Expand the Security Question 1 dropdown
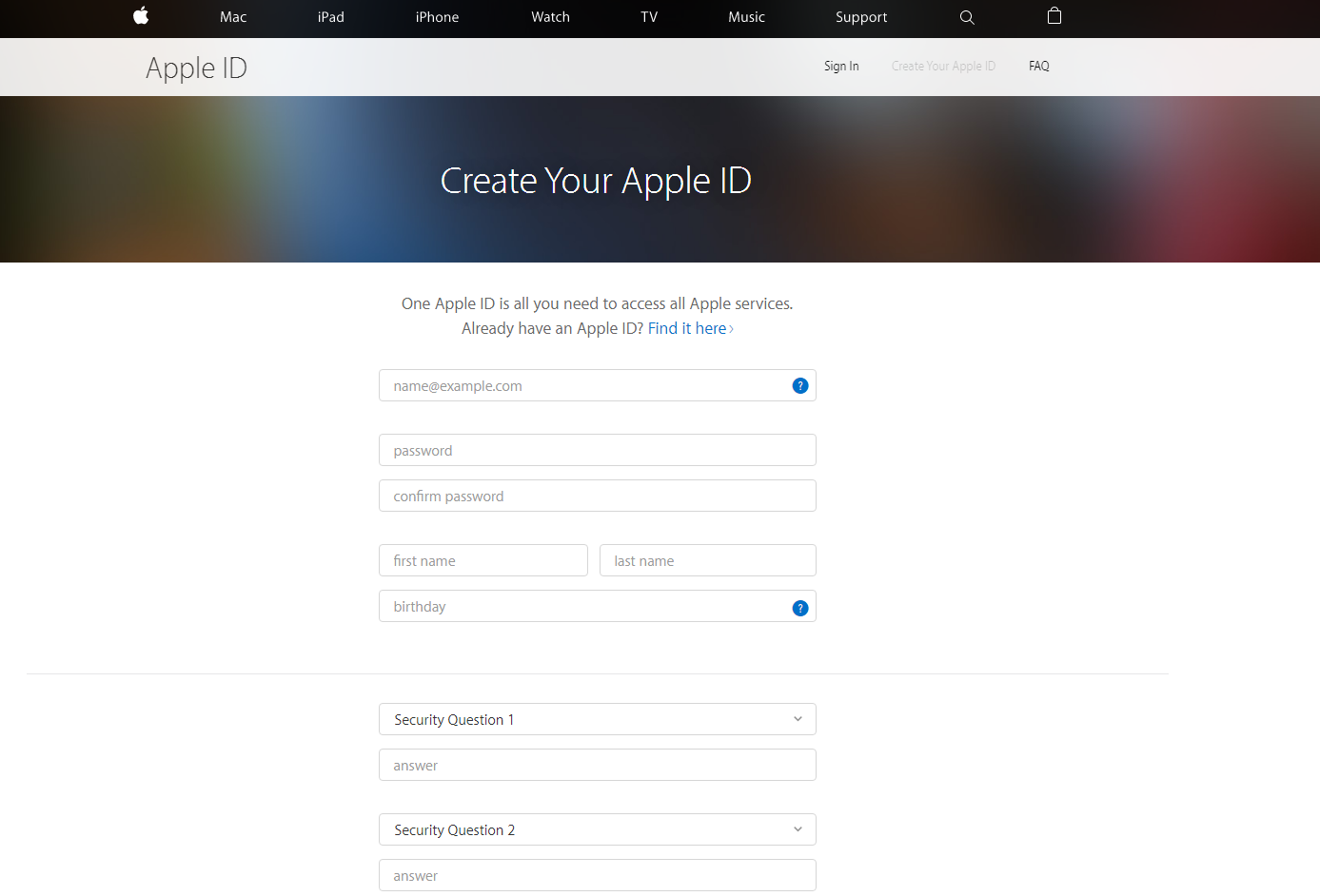Viewport: 1320px width, 896px height. click(598, 719)
